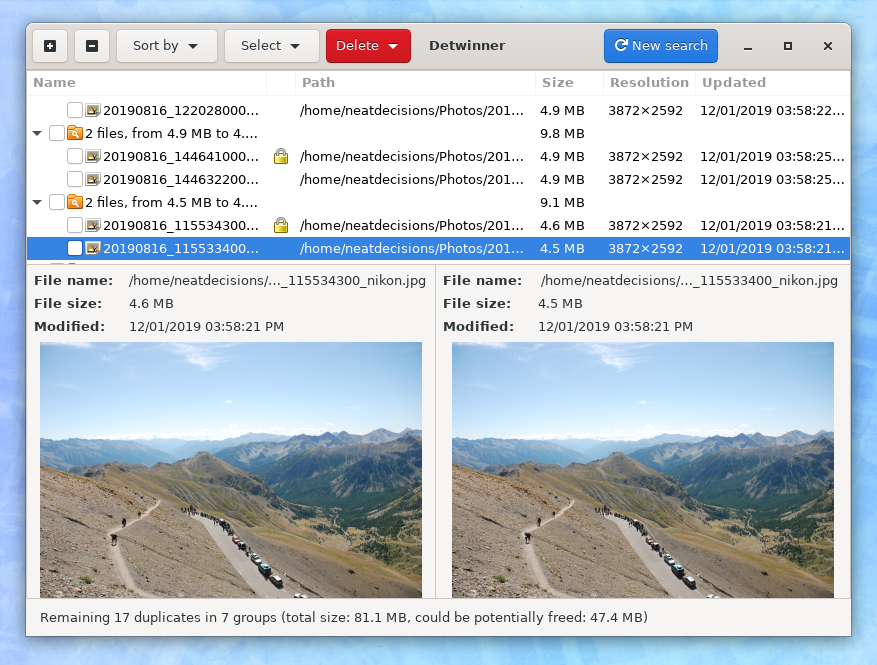
Task: Open the Sort by dropdown
Action: pyautogui.click(x=167, y=46)
